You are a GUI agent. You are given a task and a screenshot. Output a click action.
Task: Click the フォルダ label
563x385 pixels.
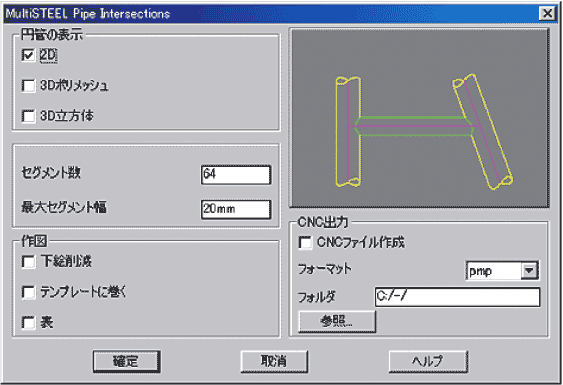pos(317,297)
